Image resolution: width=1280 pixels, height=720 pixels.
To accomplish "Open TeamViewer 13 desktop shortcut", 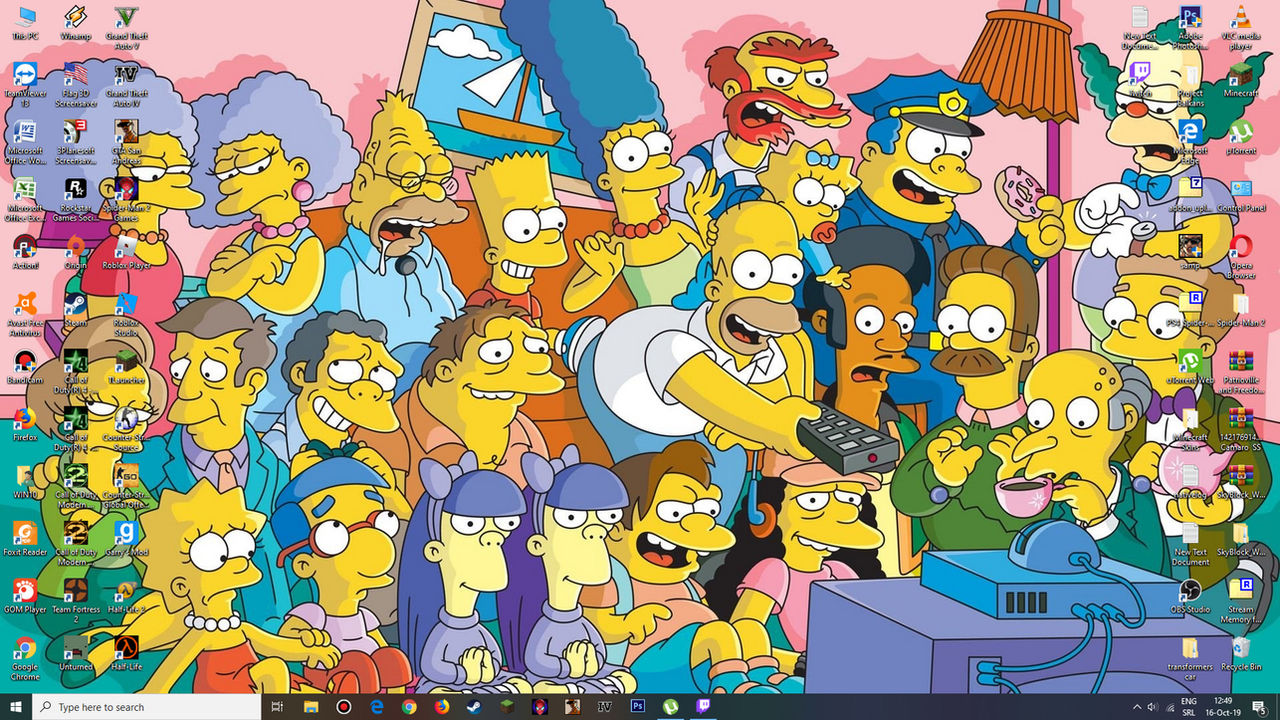I will 25,85.
